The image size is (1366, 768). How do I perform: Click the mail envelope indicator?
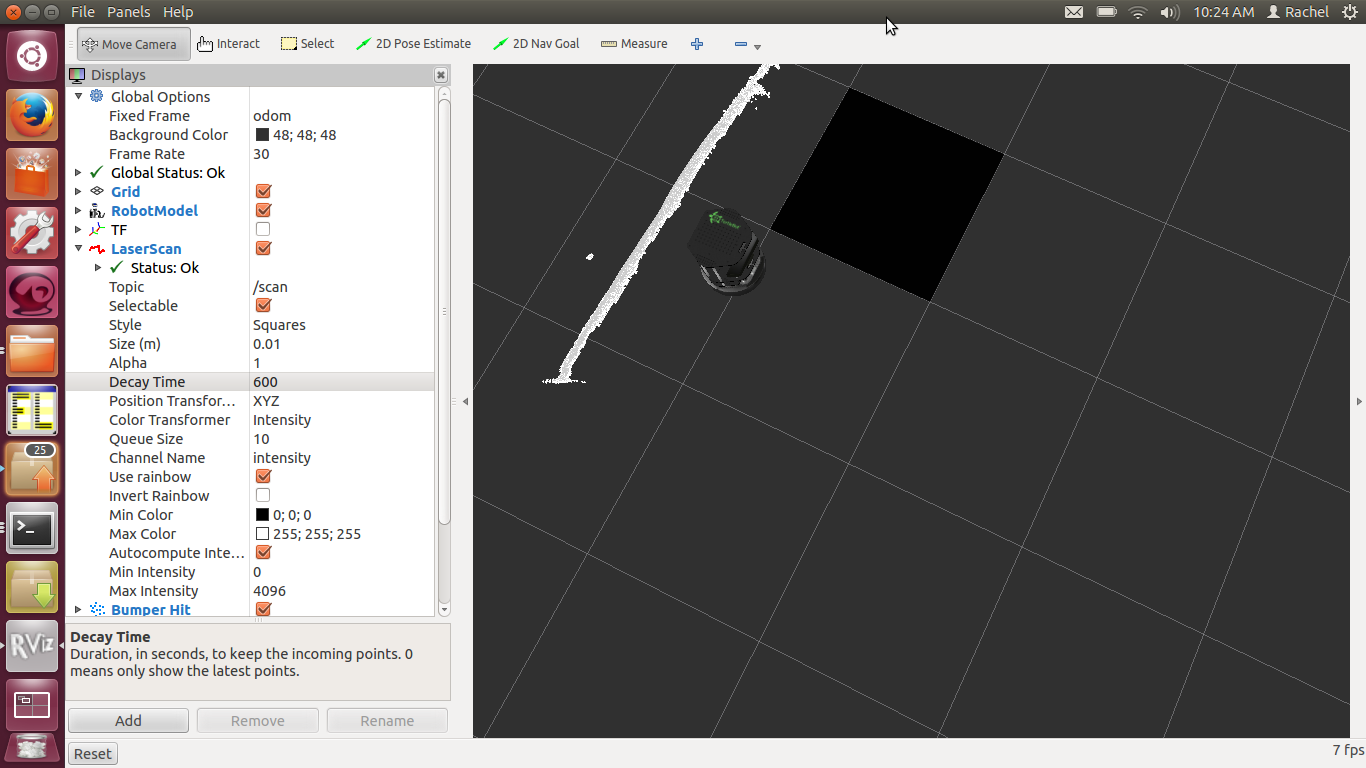pyautogui.click(x=1073, y=12)
